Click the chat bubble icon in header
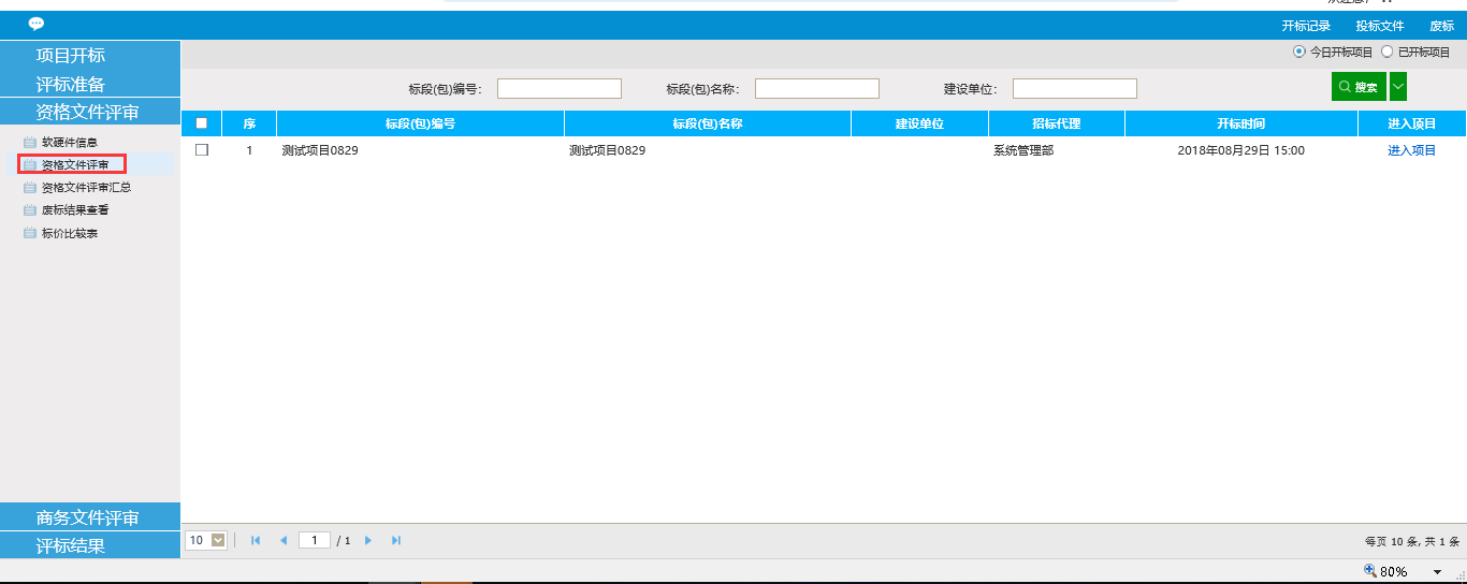 click(36, 24)
